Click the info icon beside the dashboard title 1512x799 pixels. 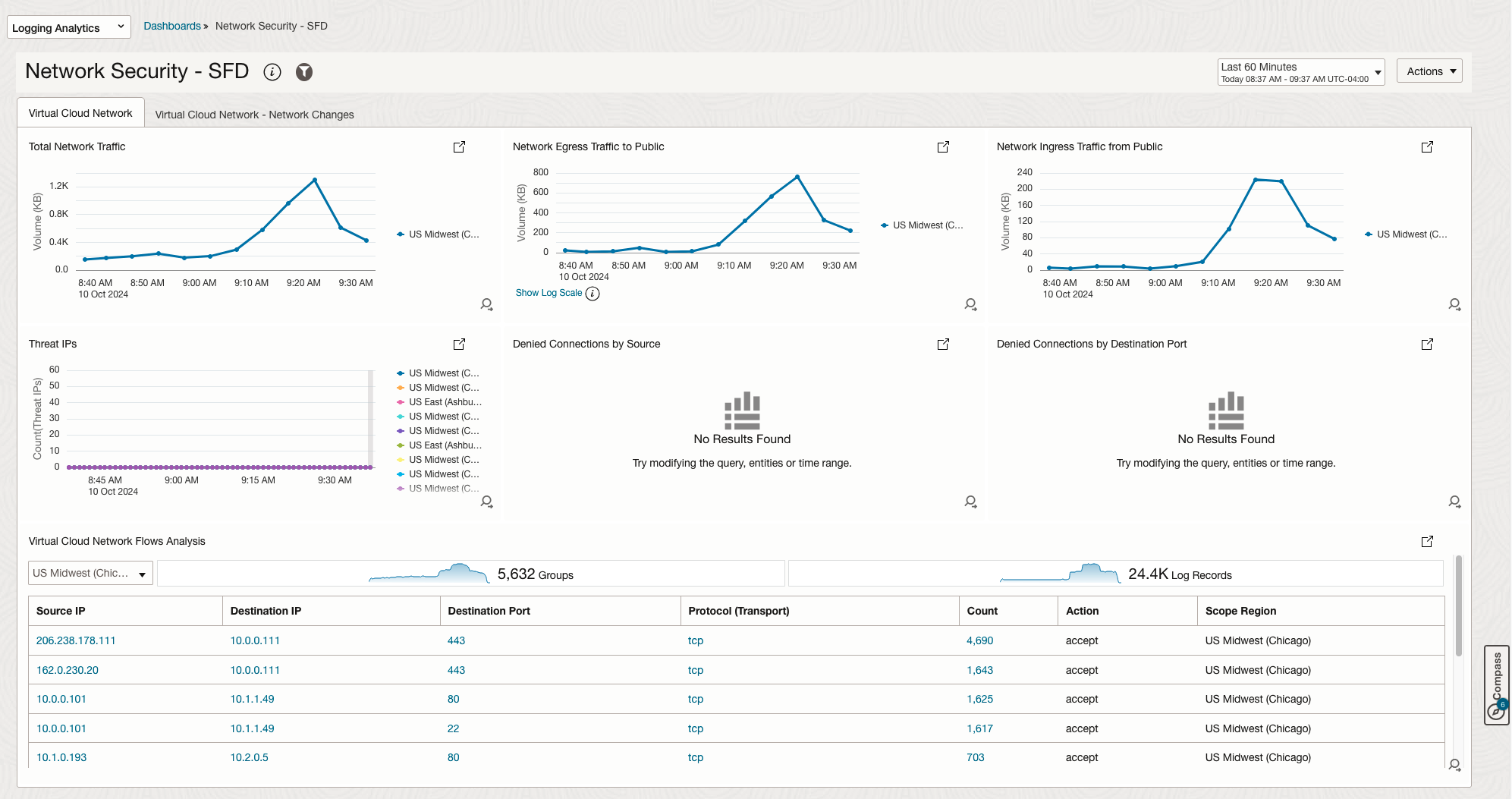(x=272, y=72)
